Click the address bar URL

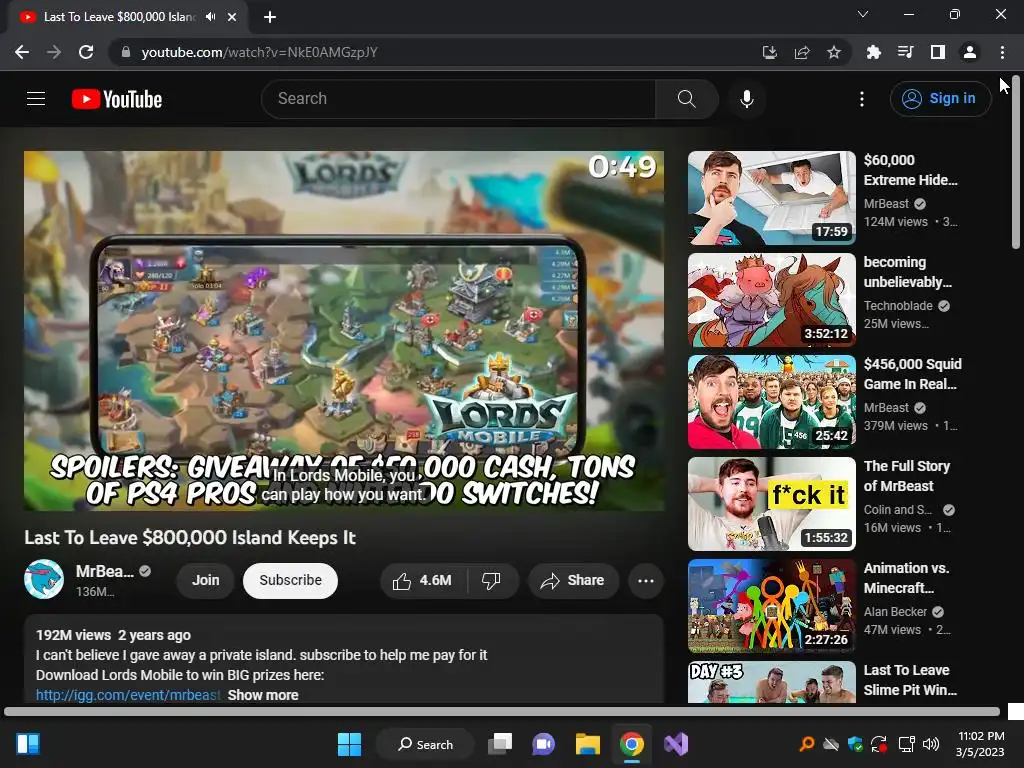point(259,52)
